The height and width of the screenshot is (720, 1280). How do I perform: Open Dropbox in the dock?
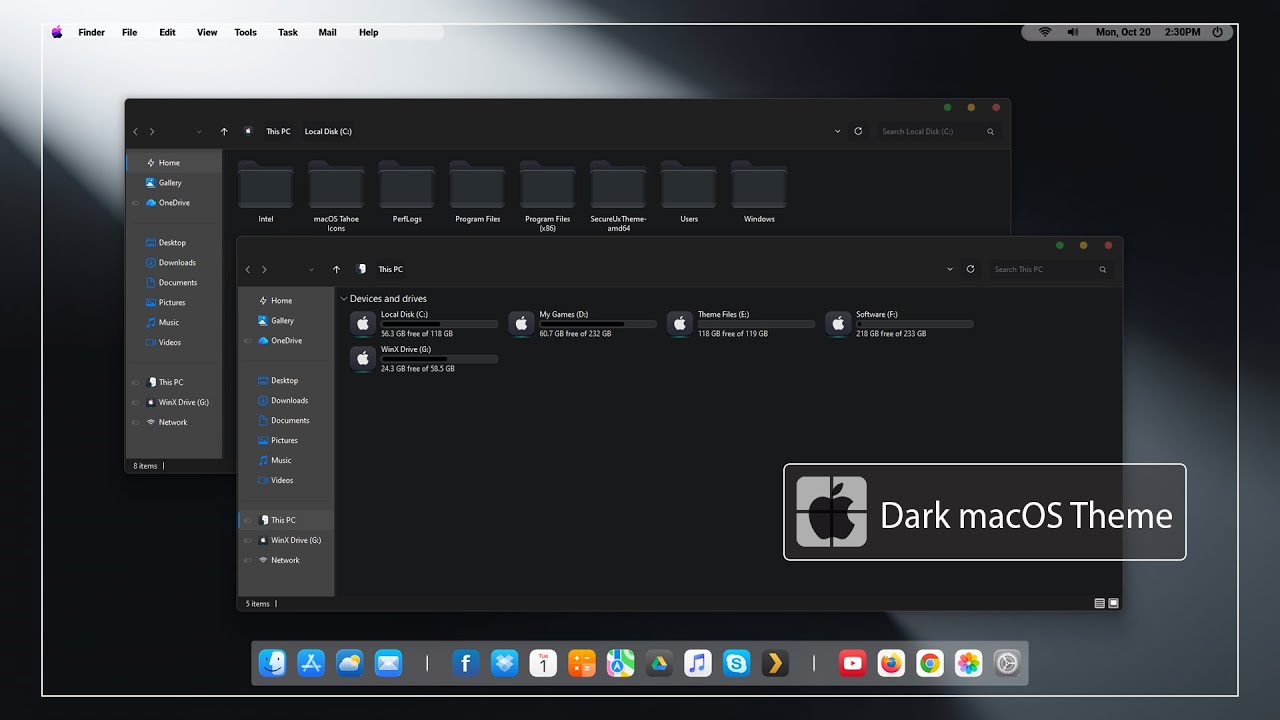pyautogui.click(x=504, y=663)
